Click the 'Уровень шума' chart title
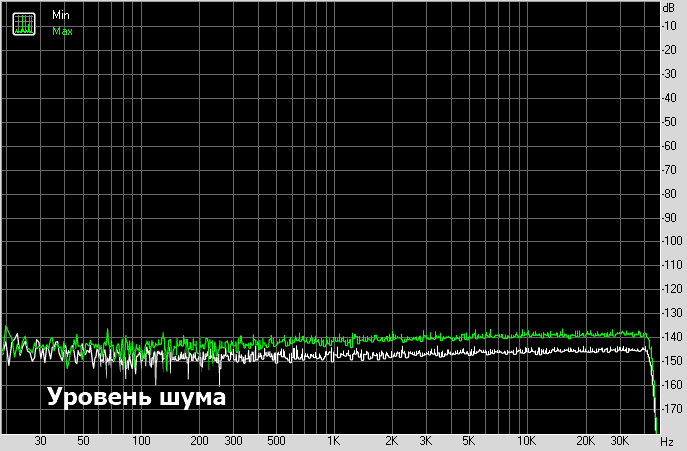 coord(136,397)
